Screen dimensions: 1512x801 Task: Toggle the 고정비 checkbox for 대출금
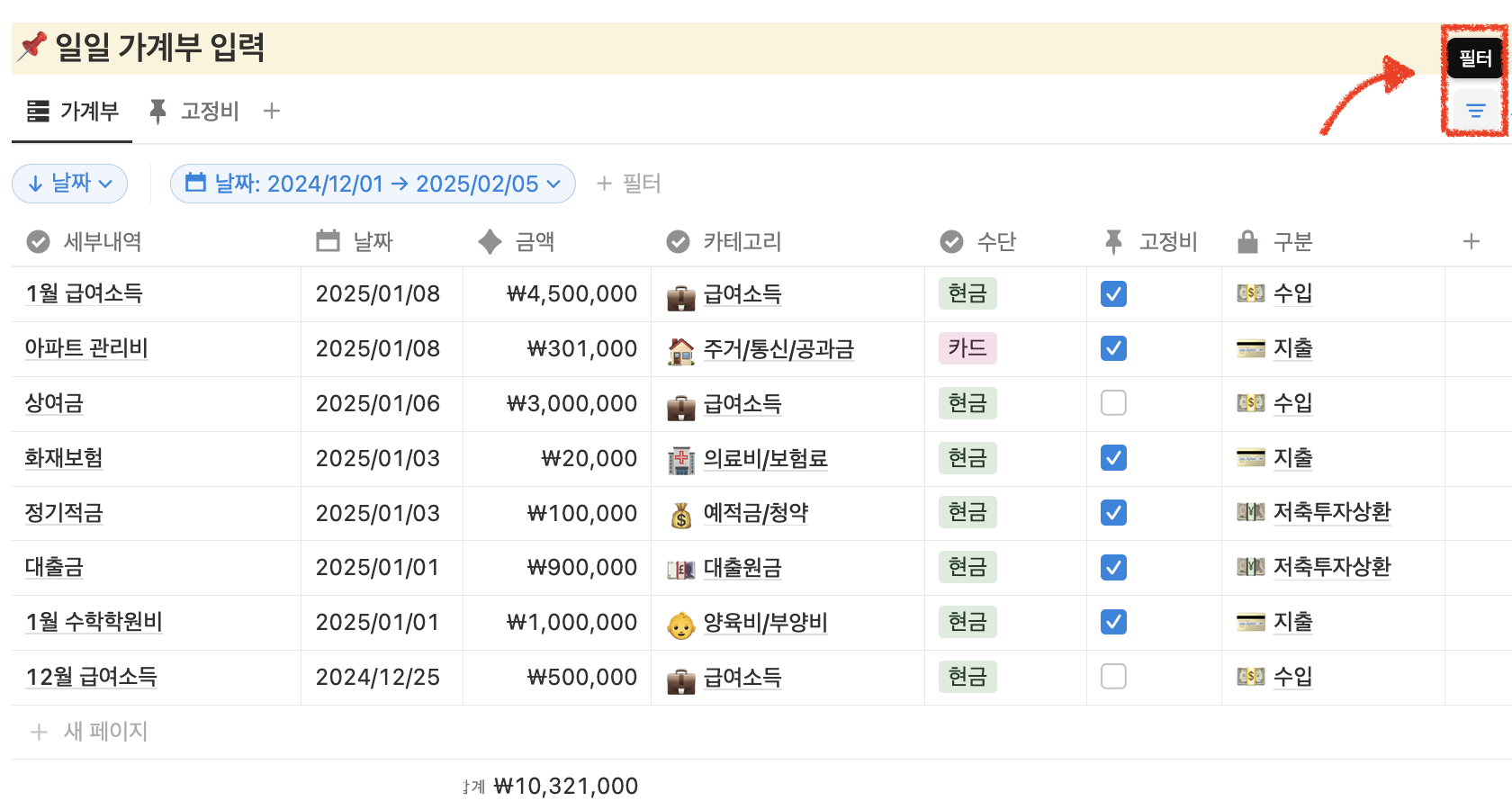coord(1113,567)
